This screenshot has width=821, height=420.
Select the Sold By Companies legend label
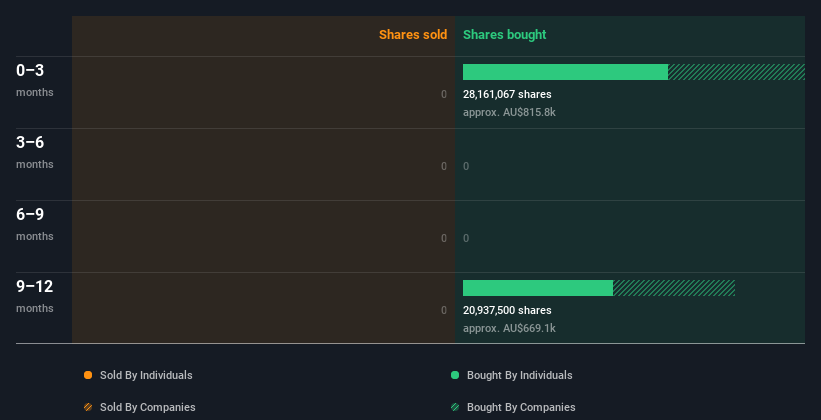(x=148, y=407)
